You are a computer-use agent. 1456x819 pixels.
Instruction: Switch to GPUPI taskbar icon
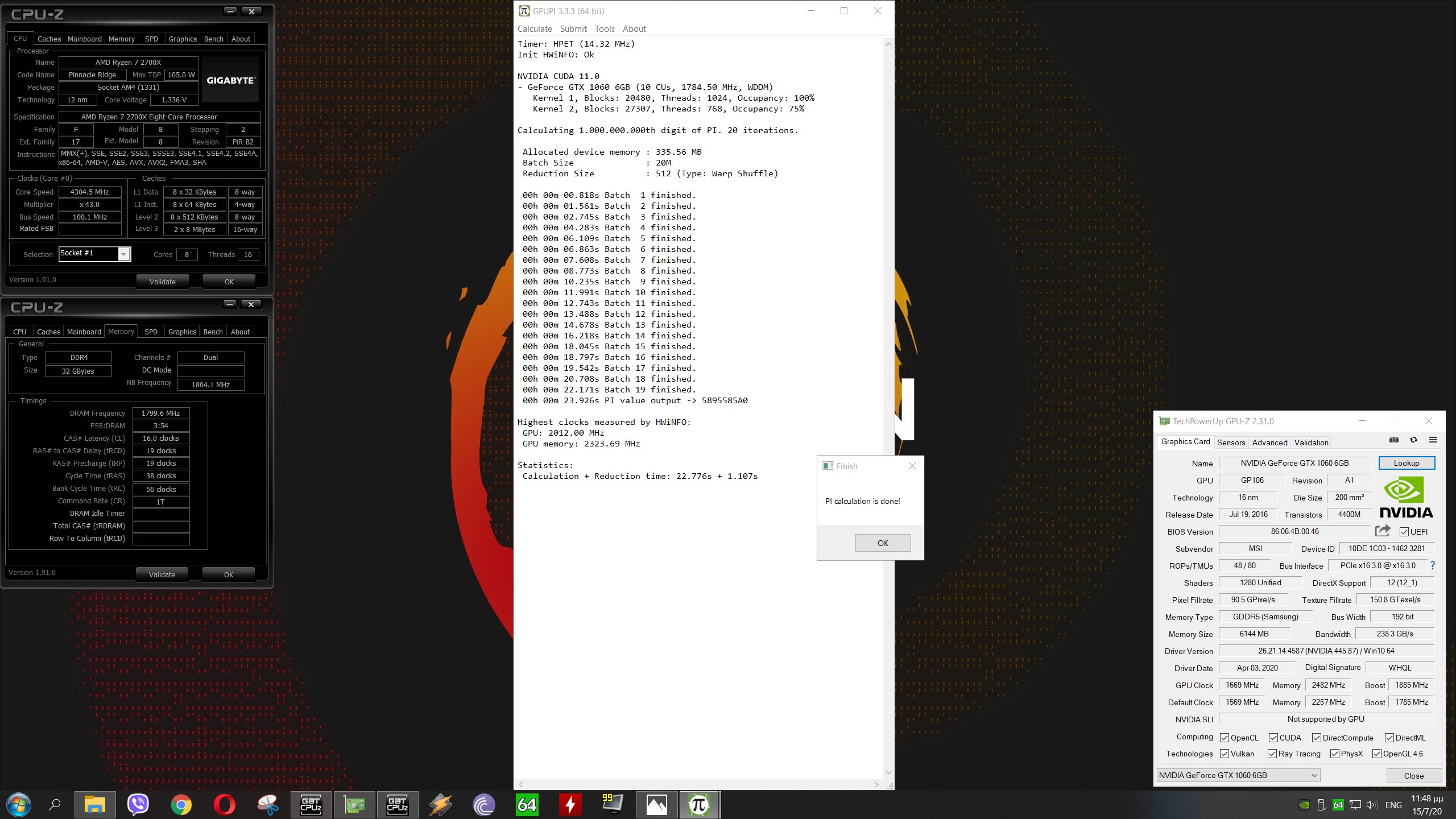pos(699,805)
